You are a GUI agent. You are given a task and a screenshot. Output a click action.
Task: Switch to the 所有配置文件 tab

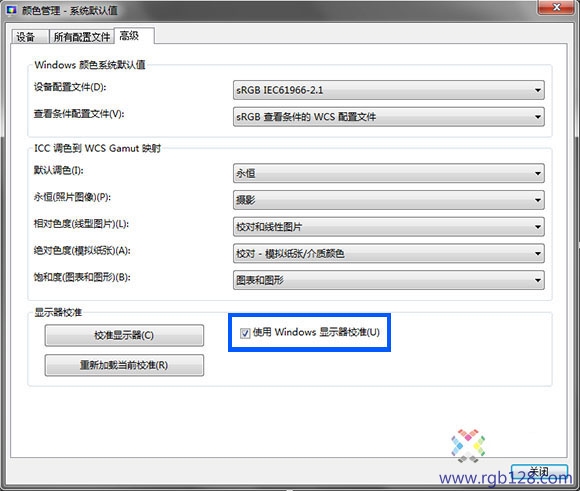82,37
